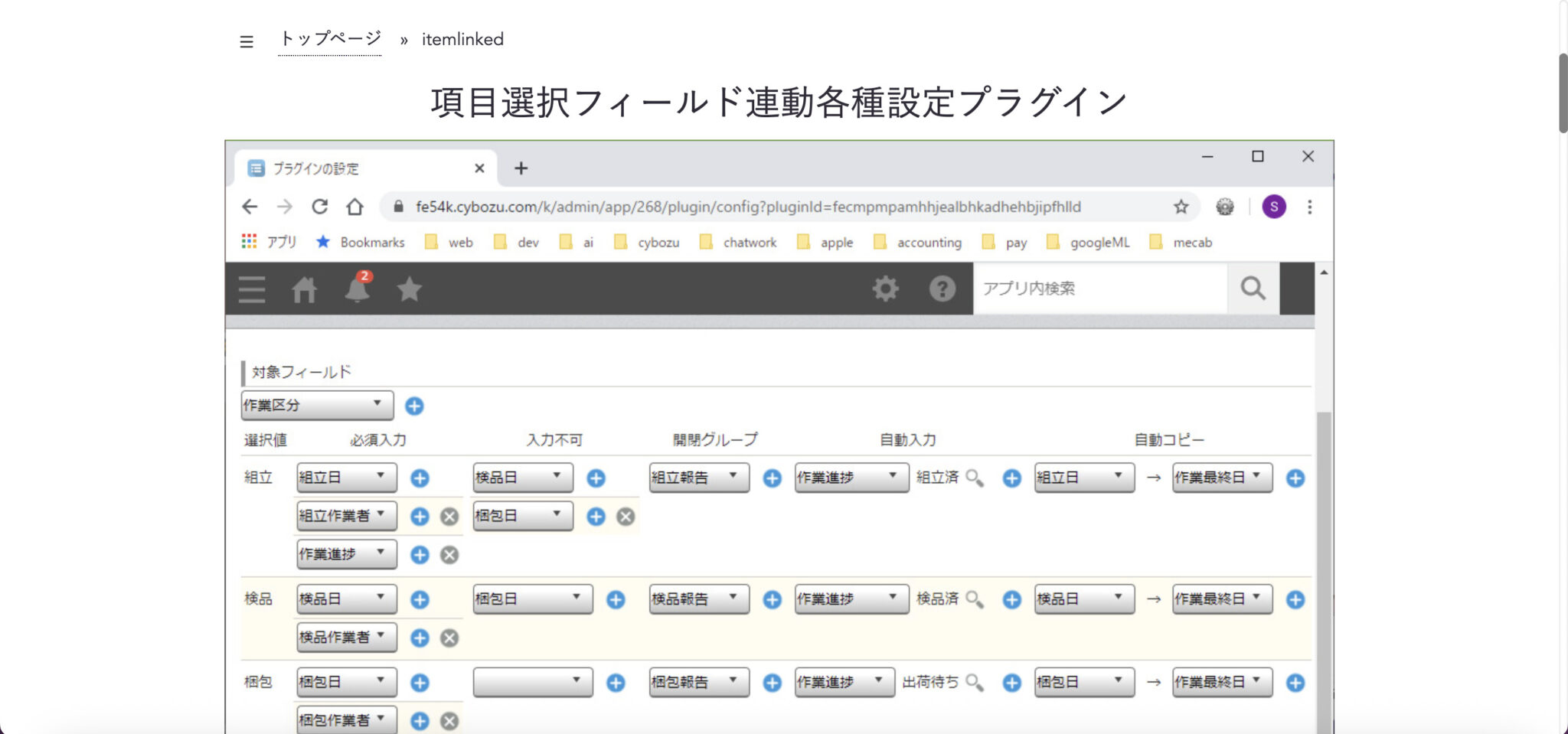Image resolution: width=1568 pixels, height=734 pixels.
Task: Bookmark this page with the address bar star
Action: 1181,207
